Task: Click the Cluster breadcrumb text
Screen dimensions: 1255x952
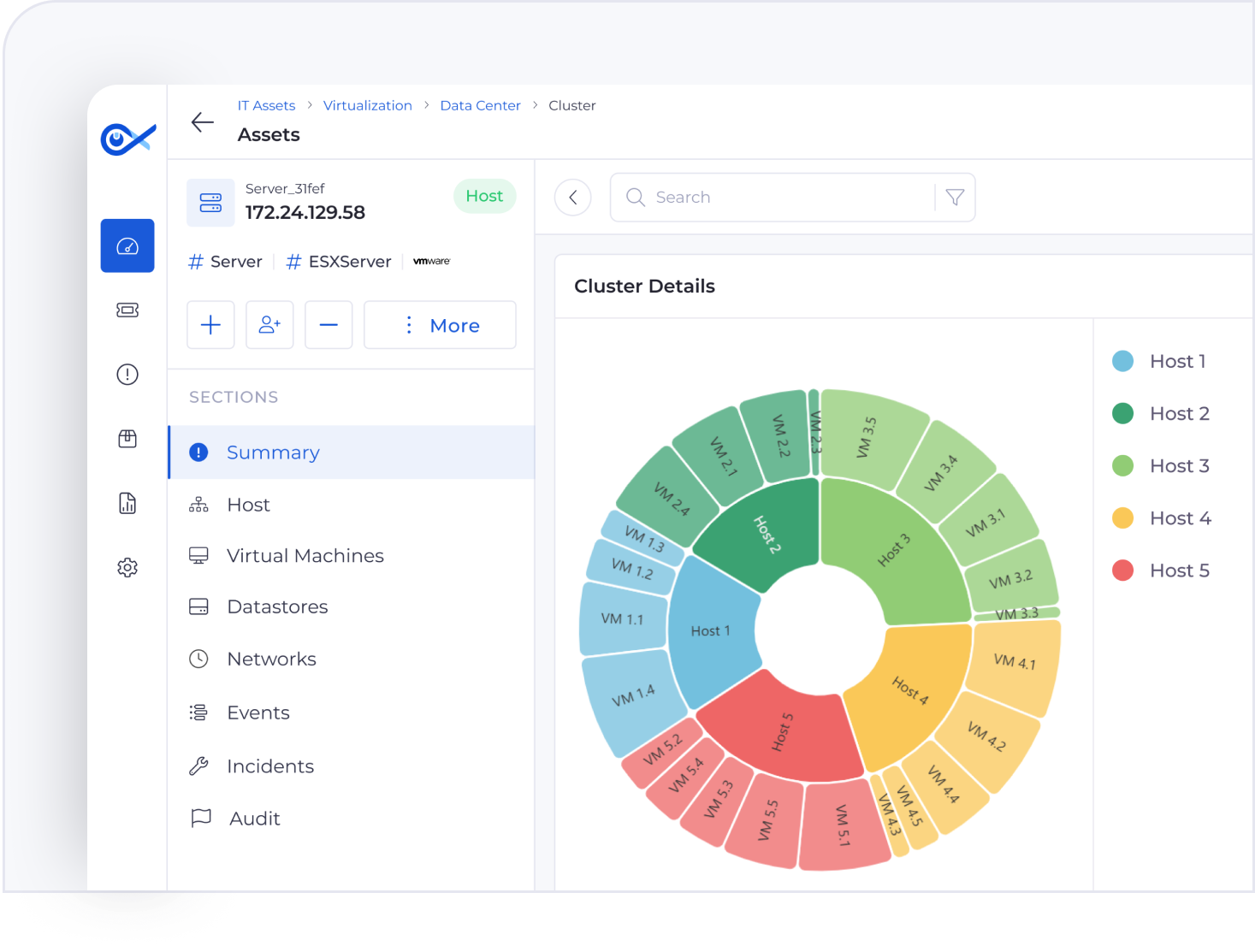Action: coord(572,105)
